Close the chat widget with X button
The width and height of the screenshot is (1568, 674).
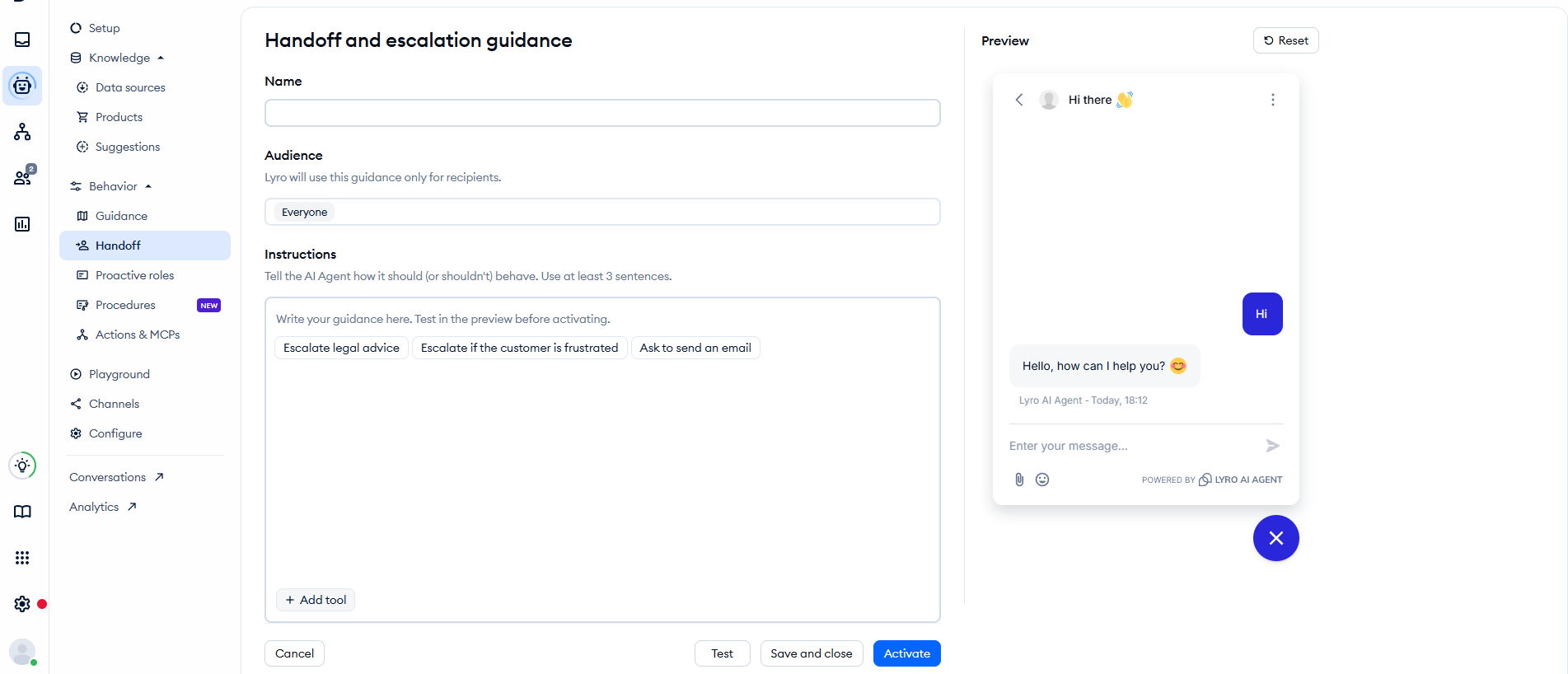(x=1276, y=538)
